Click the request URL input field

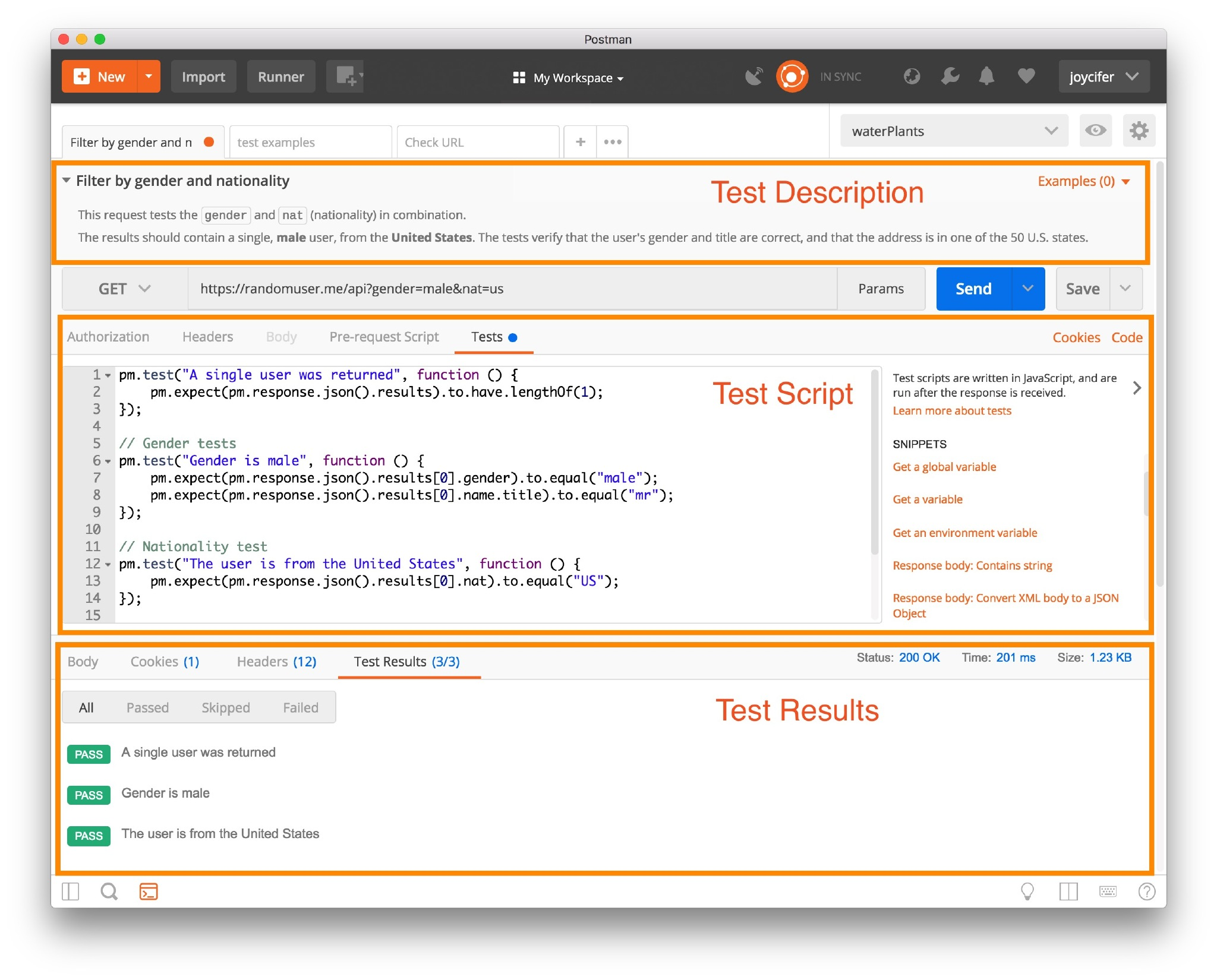(x=511, y=289)
